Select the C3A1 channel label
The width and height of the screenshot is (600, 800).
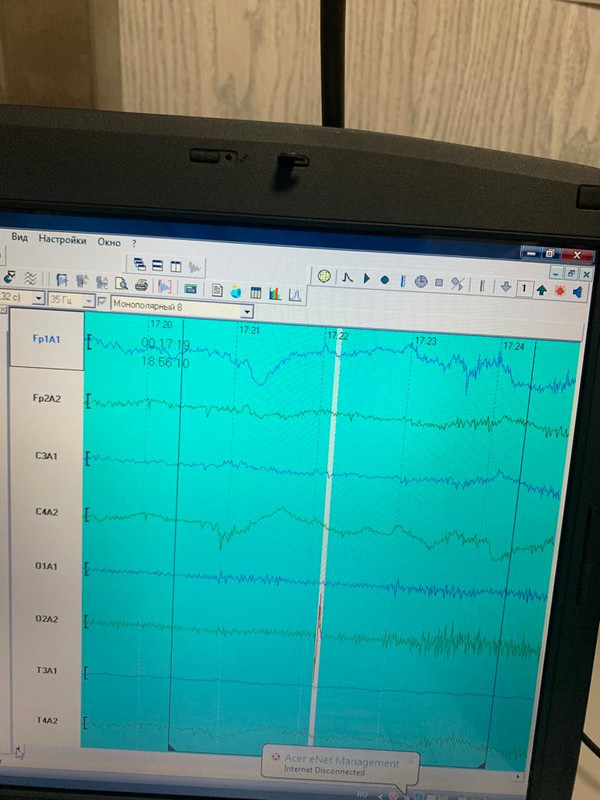click(46, 456)
